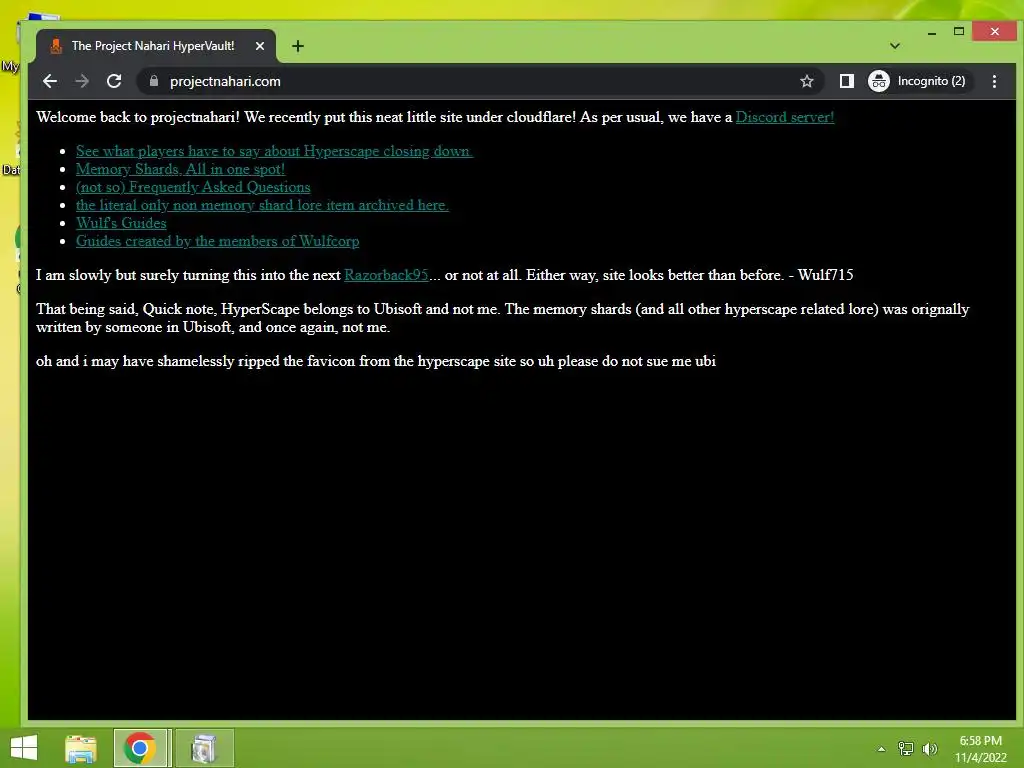Open the Memory Shards link
The height and width of the screenshot is (768, 1024).
coord(180,169)
